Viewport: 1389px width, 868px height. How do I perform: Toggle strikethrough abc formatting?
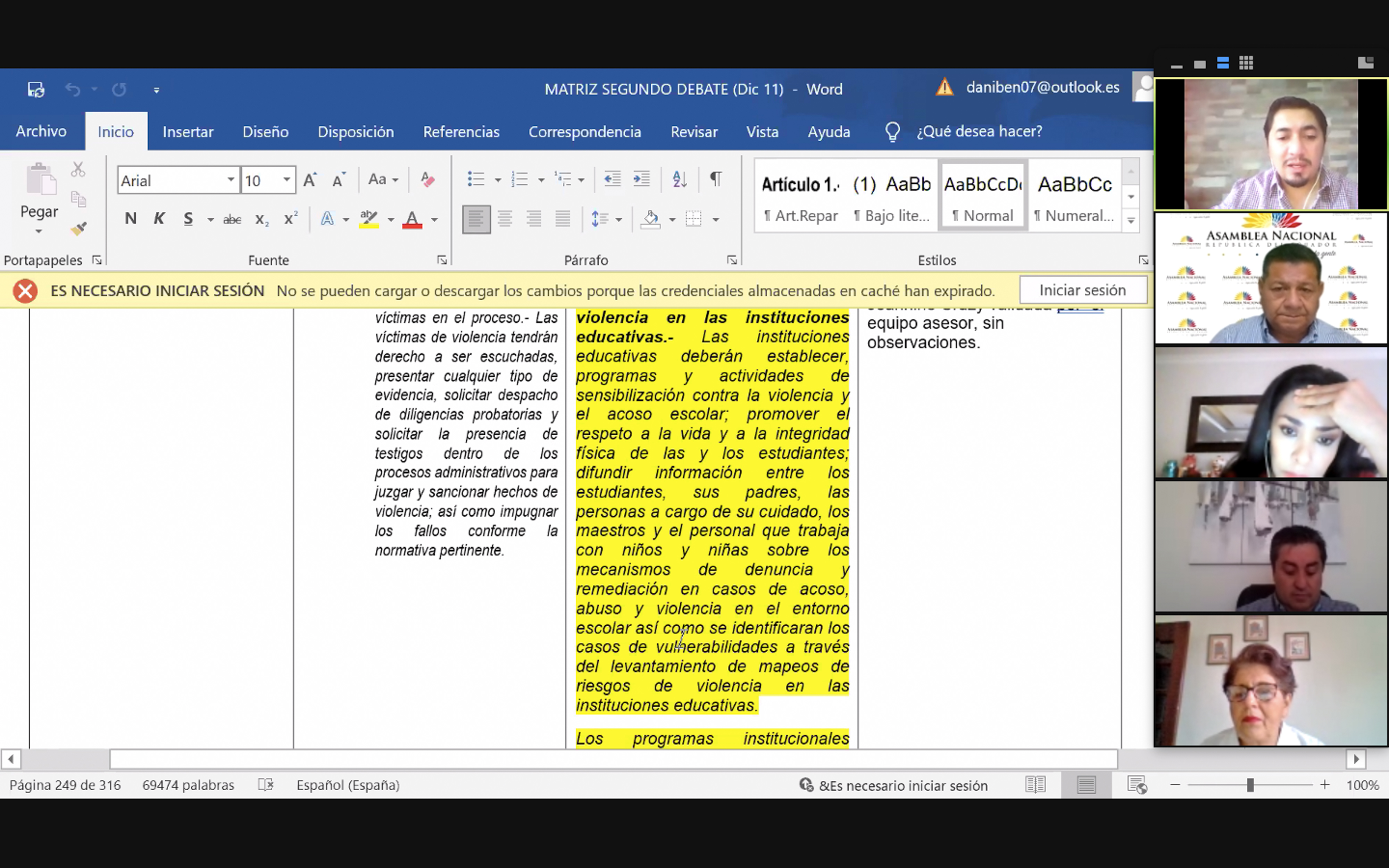[232, 219]
